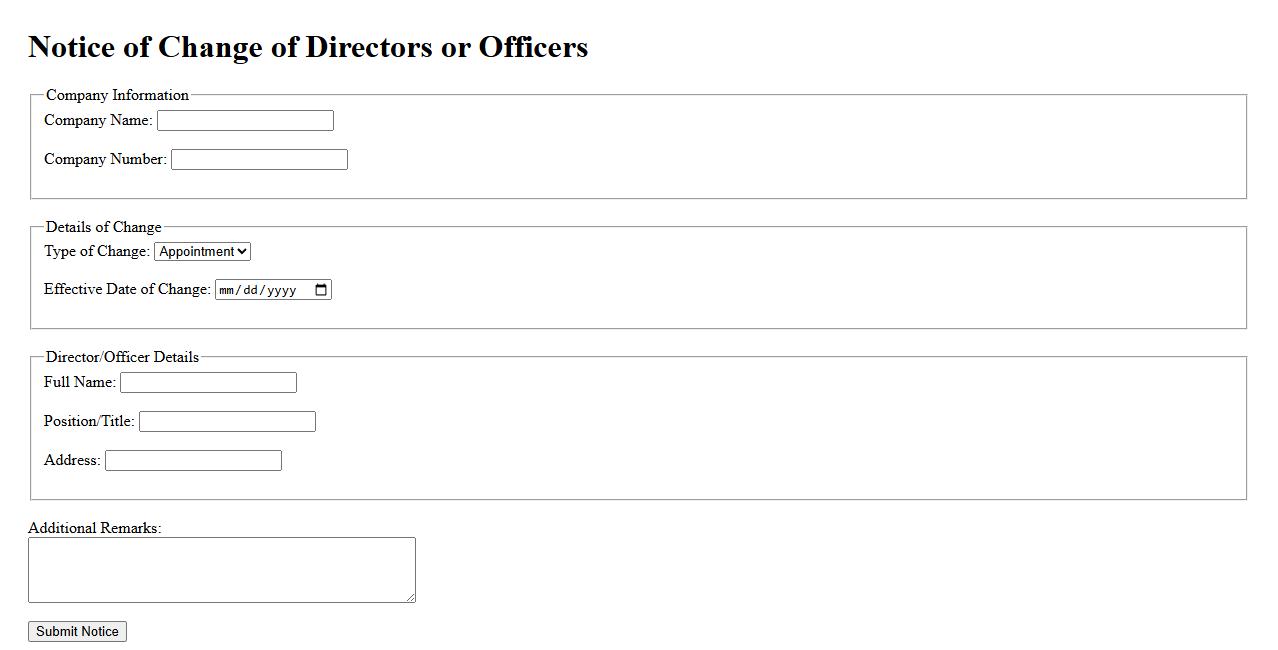The height and width of the screenshot is (650, 1278).
Task: Click the "Full Name:" label
Action: [x=80, y=382]
